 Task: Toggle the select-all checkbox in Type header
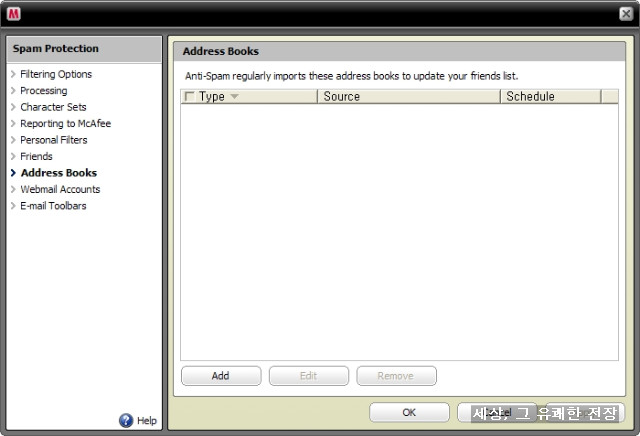click(189, 96)
